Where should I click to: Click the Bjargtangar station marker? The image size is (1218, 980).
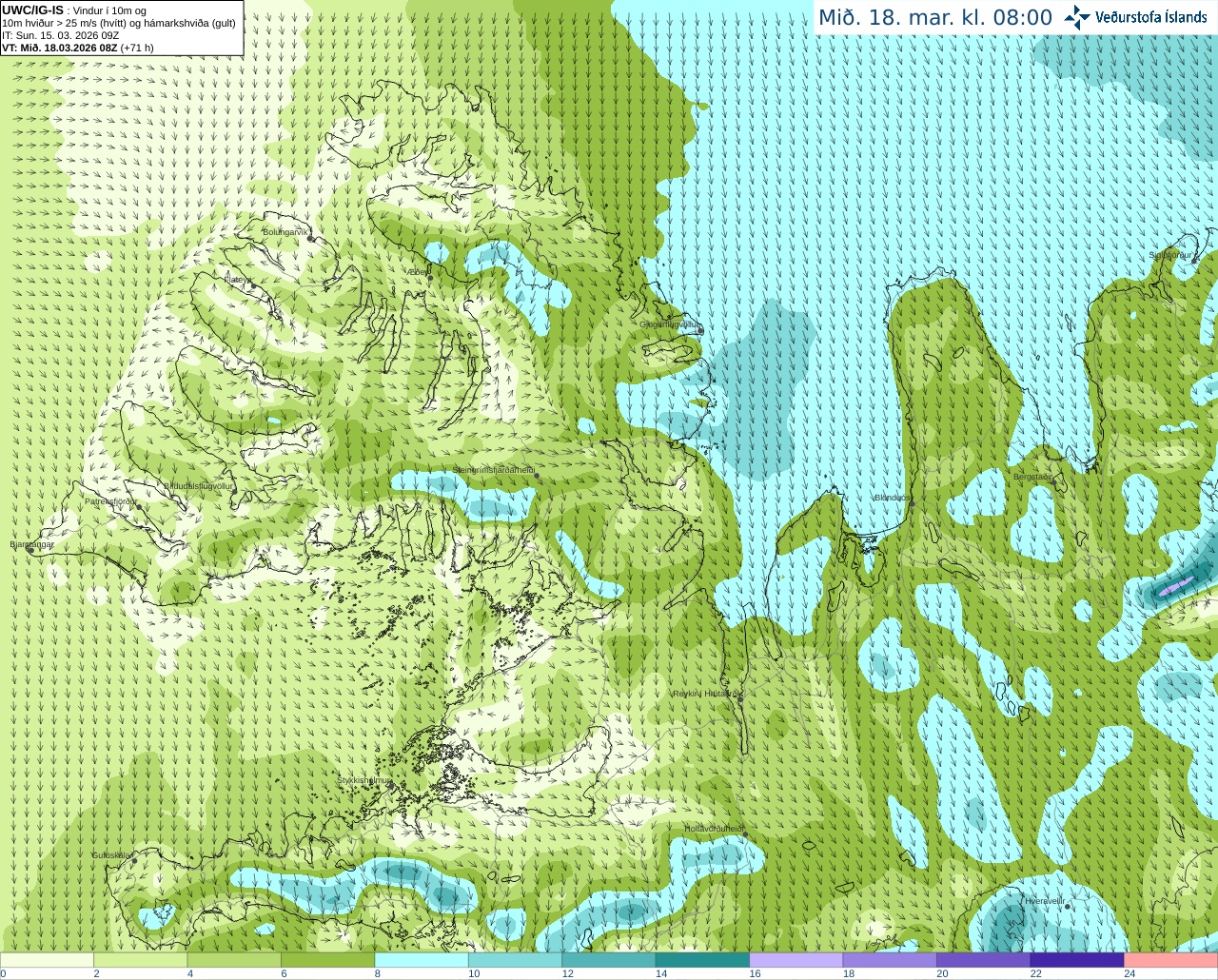pyautogui.click(x=30, y=550)
